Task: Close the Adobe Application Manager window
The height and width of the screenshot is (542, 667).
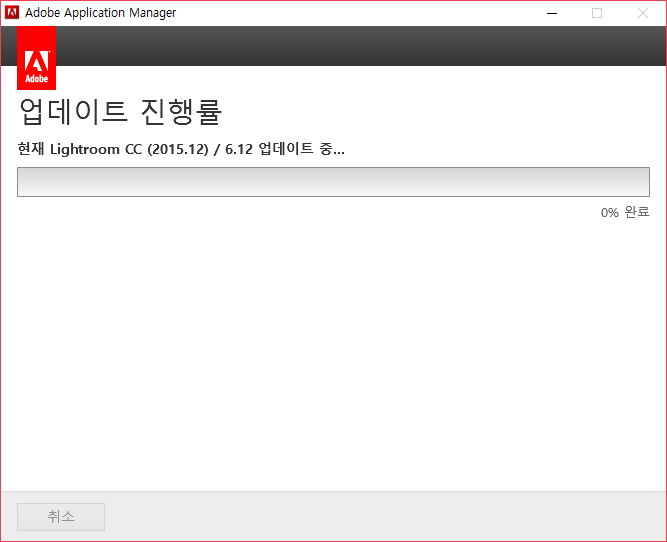Action: pyautogui.click(x=643, y=13)
